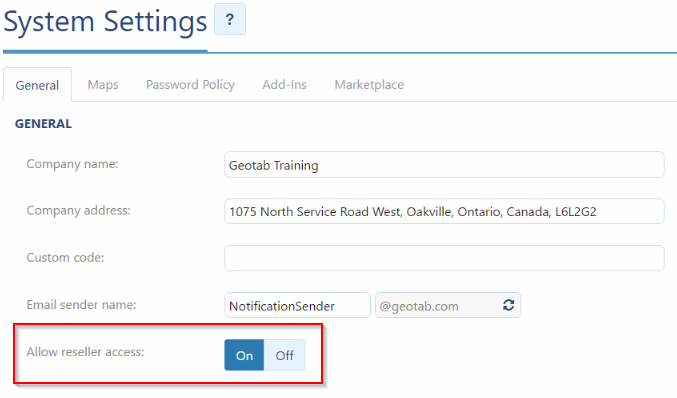This screenshot has height=398, width=677.
Task: Click the Allow reseller access label
Action: pos(85,352)
